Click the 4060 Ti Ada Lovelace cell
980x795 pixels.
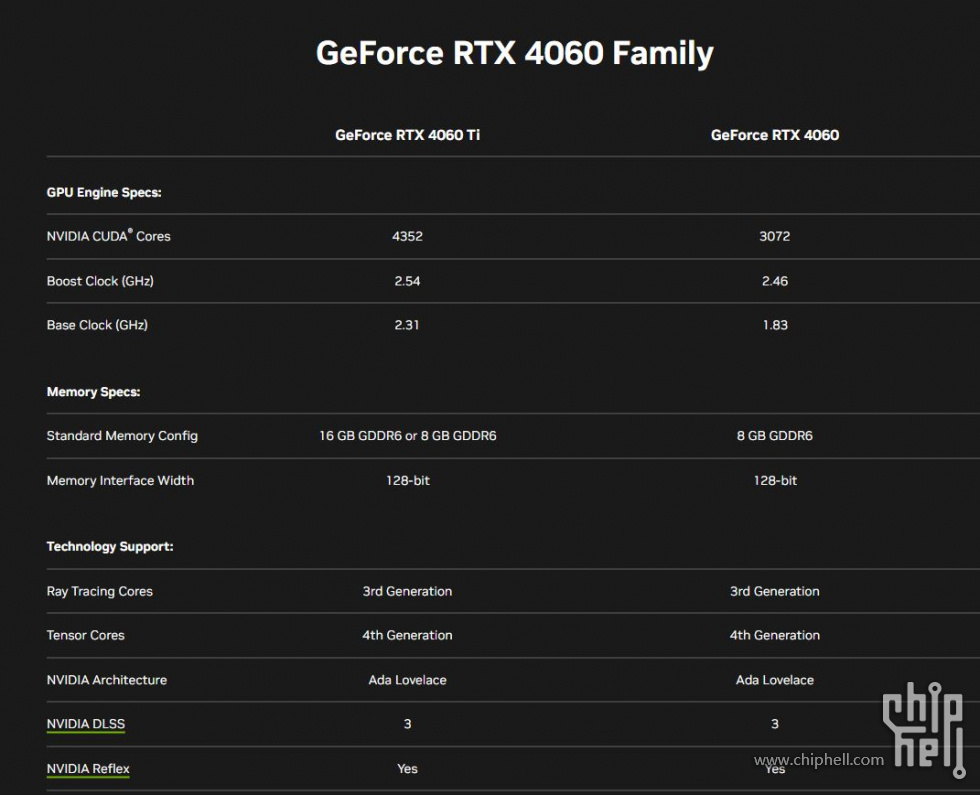pyautogui.click(x=408, y=680)
